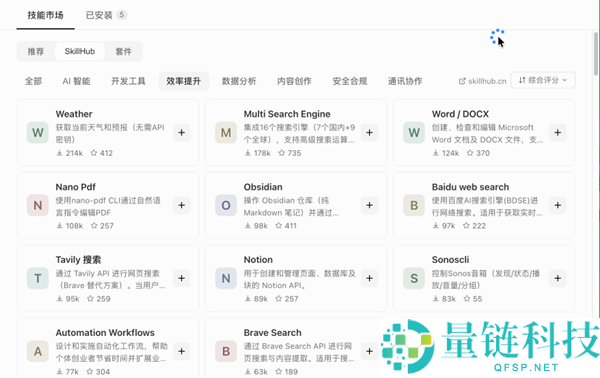
Task: Select the 套件 segment
Action: [x=123, y=51]
